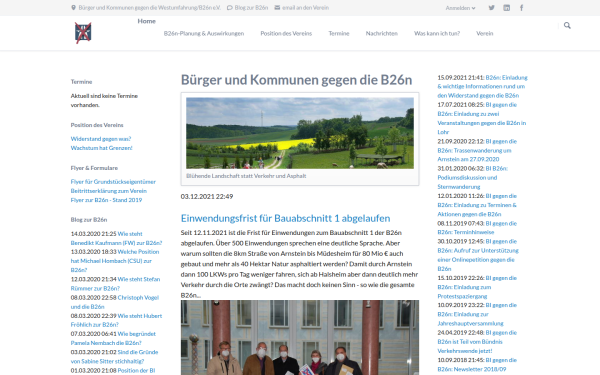The width and height of the screenshot is (600, 375).
Task: Open Trassenwanderung um Arnstein am 27.09.2020
Action: click(477, 150)
